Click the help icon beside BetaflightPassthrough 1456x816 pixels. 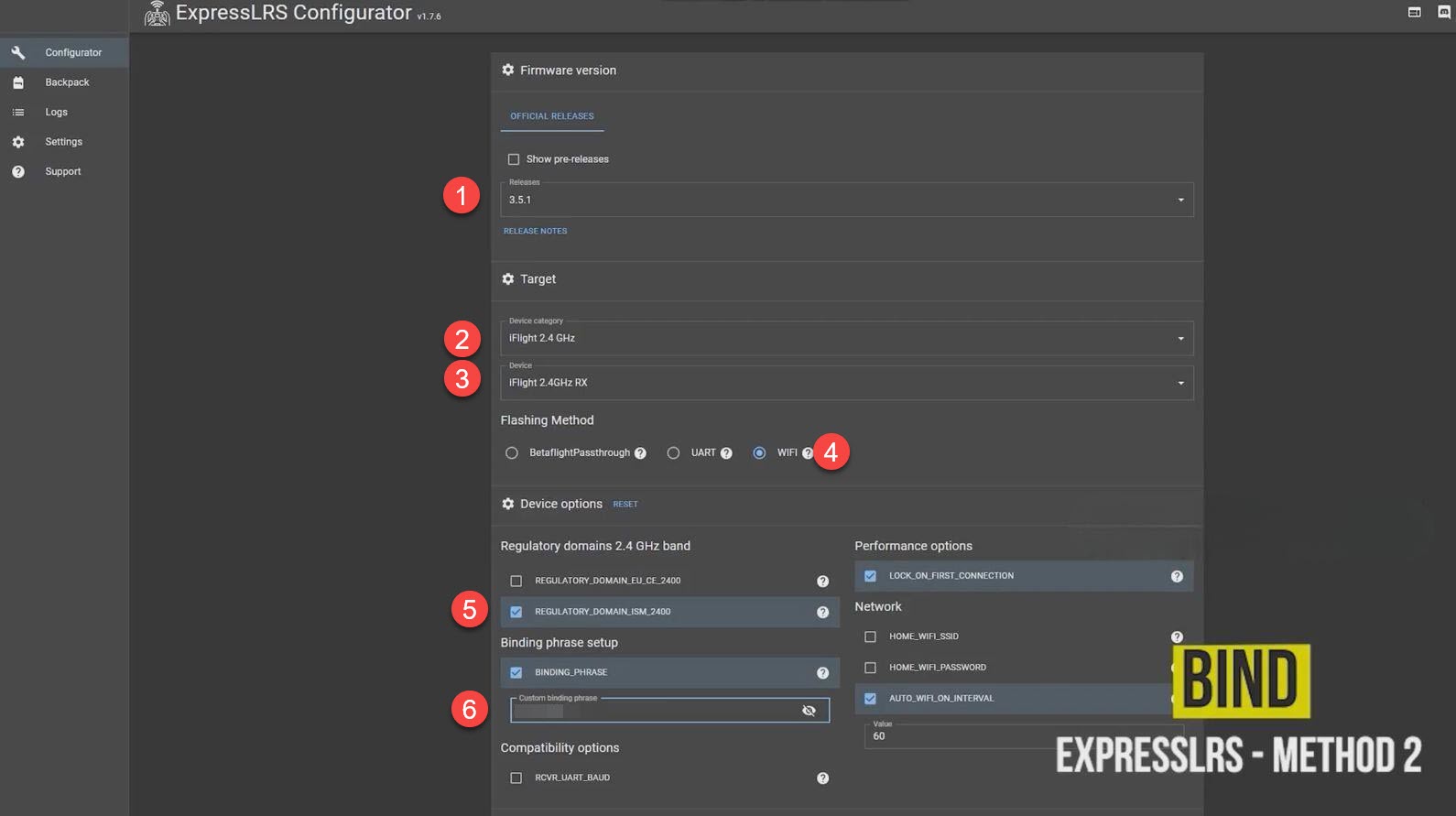point(640,453)
